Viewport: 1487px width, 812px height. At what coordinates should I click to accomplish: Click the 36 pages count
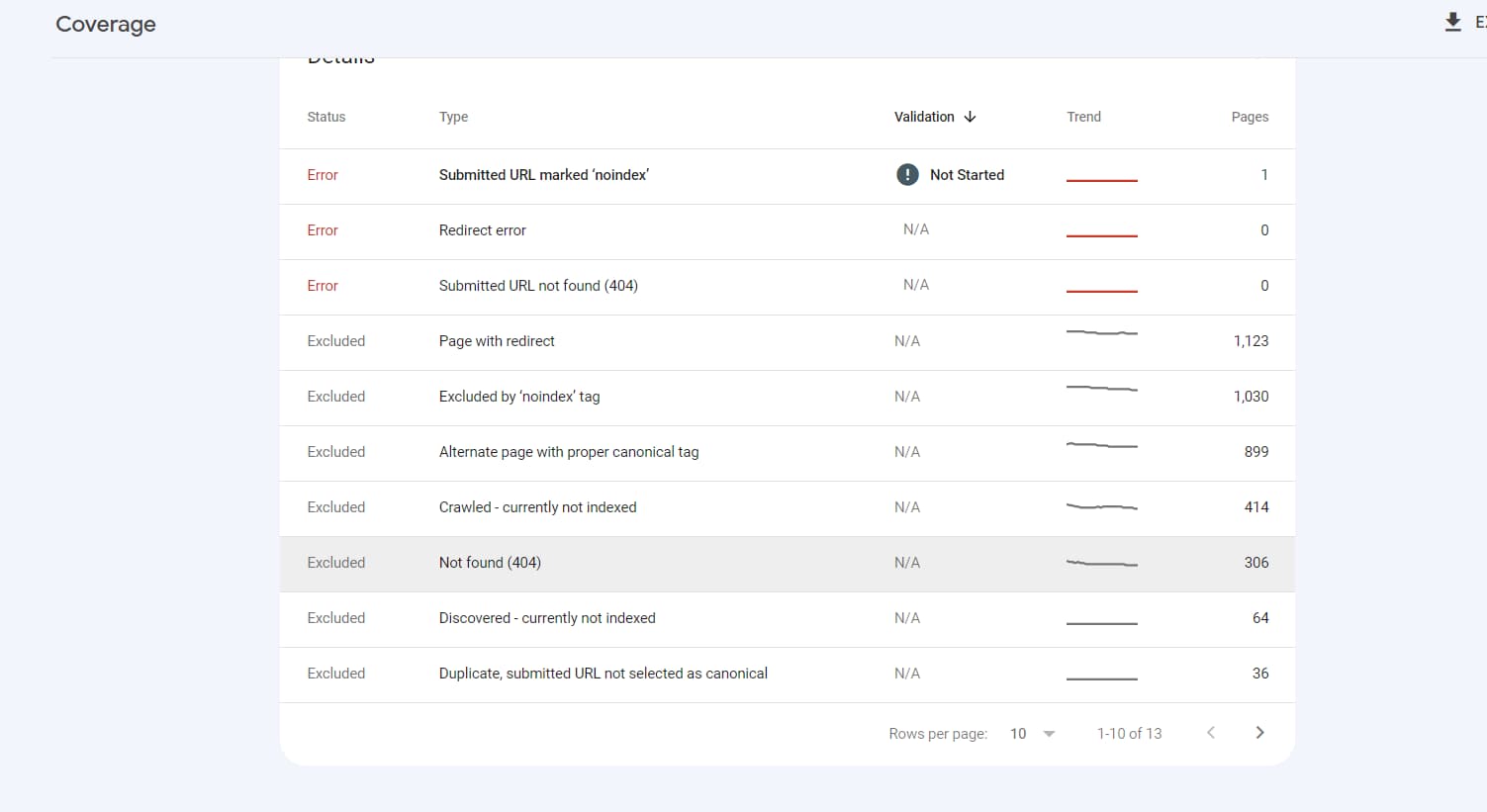1260,674
